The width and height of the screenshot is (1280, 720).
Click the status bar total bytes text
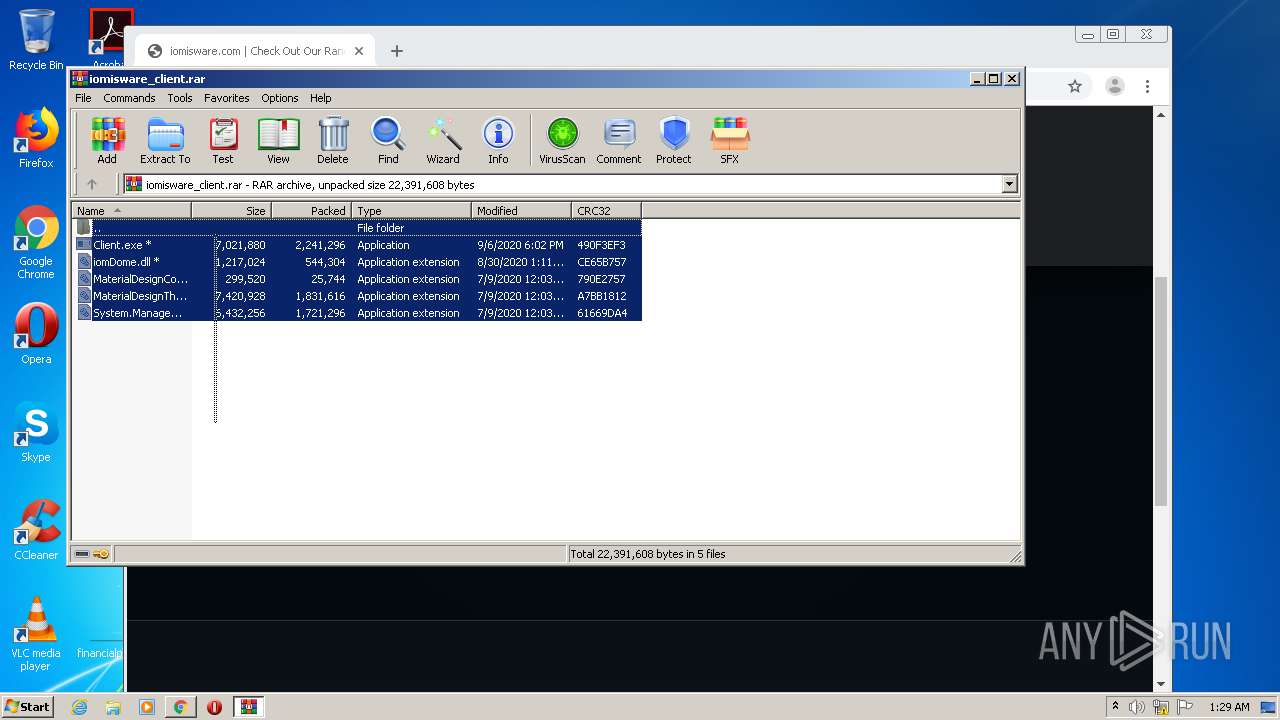648,554
